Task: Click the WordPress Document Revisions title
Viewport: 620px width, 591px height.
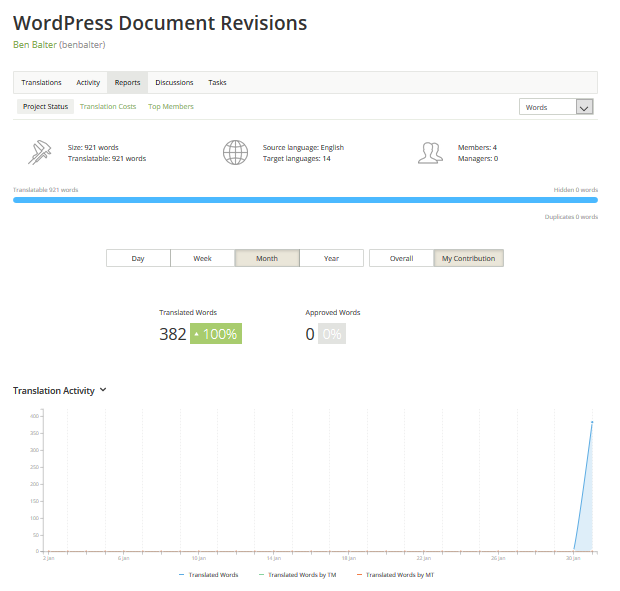Action: pos(160,23)
